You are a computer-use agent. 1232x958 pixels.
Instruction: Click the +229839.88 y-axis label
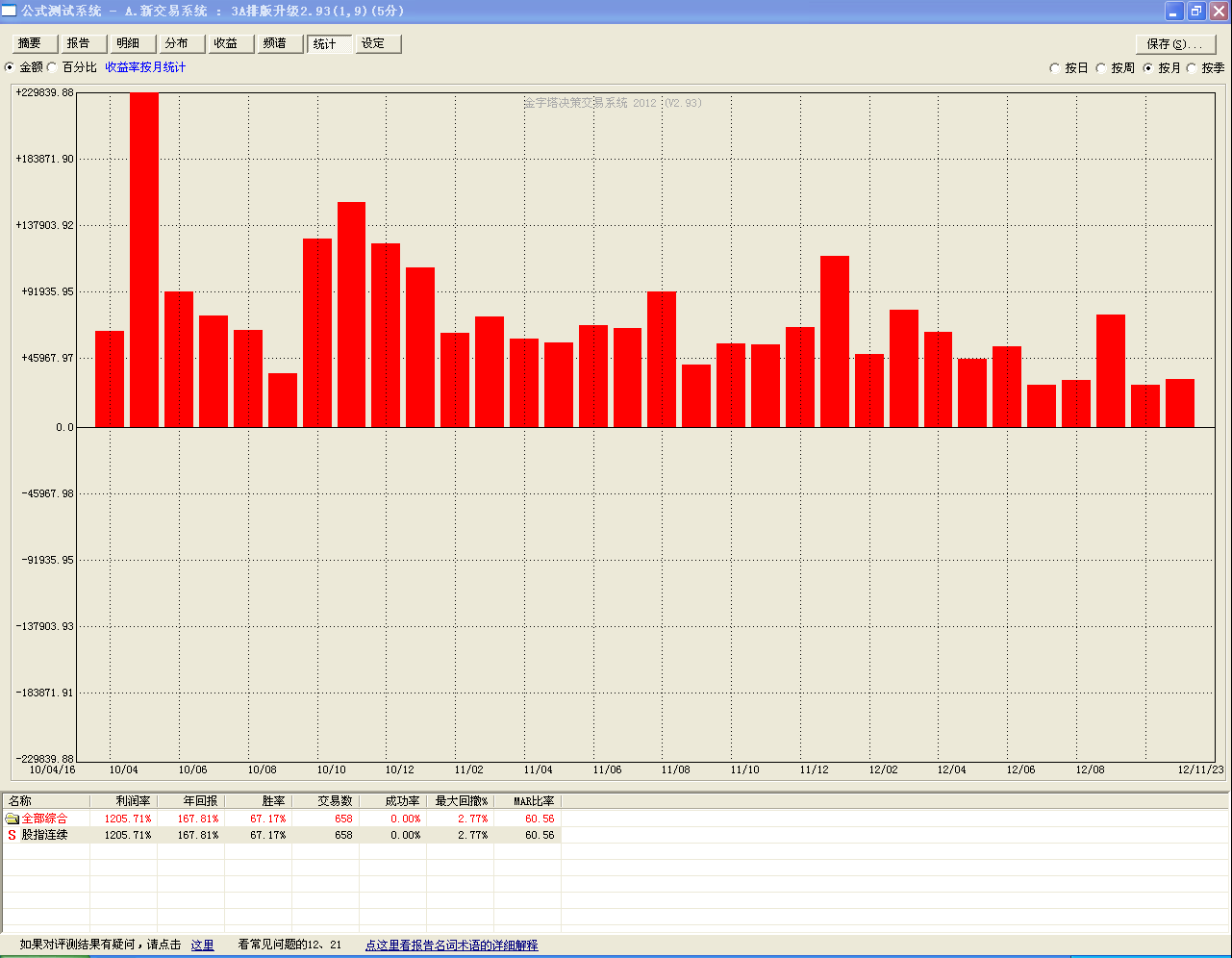44,92
